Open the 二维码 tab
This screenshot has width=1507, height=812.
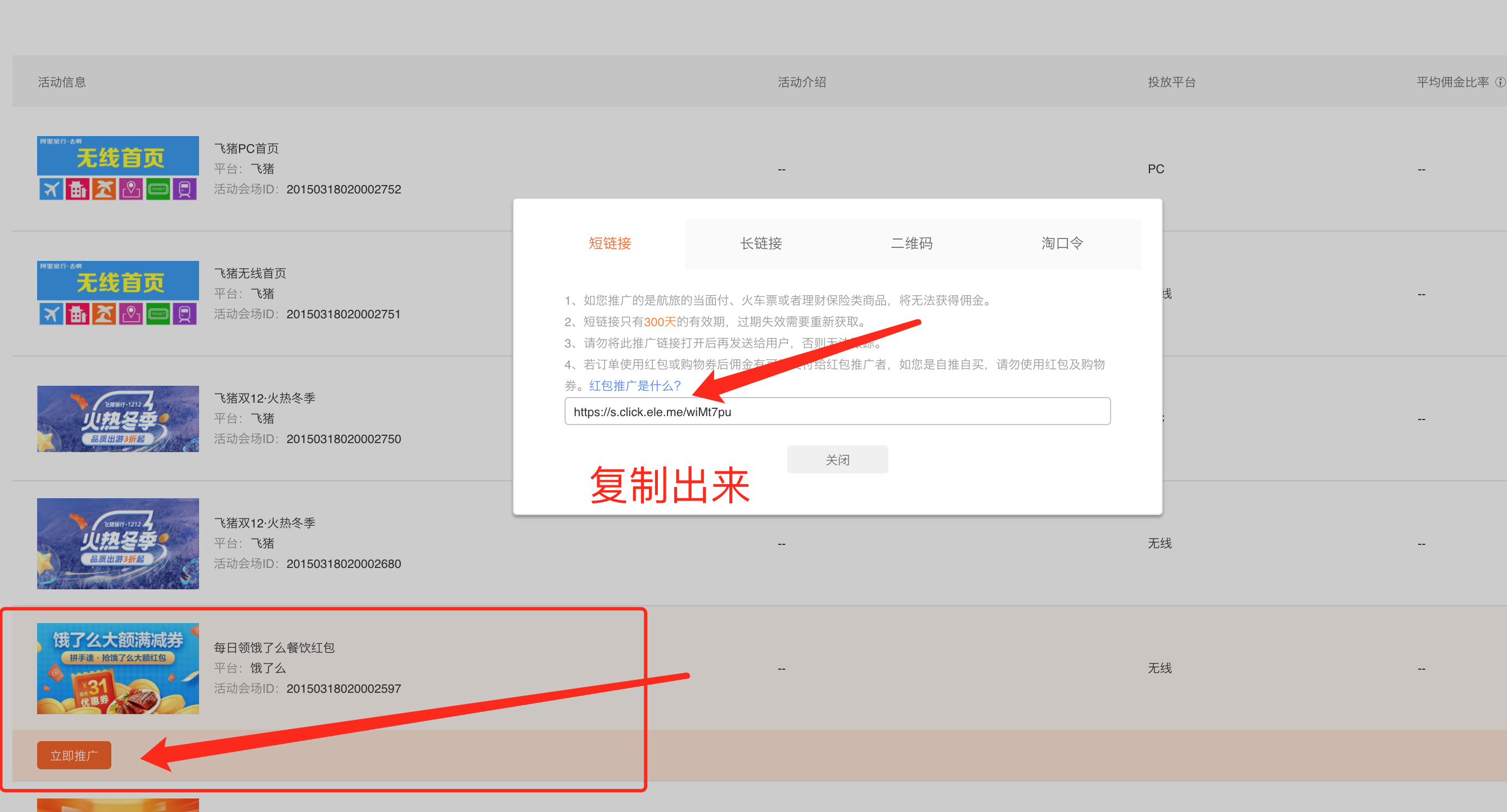coord(912,243)
